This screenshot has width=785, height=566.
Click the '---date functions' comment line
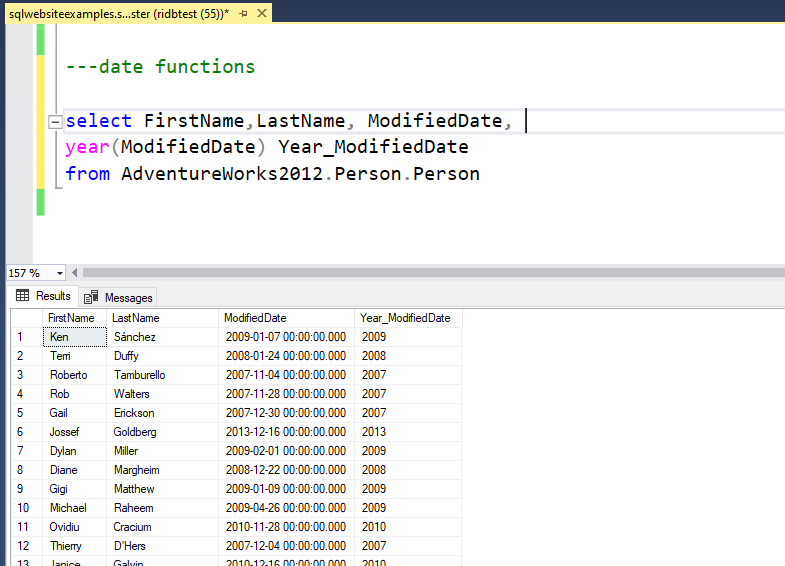tap(160, 67)
